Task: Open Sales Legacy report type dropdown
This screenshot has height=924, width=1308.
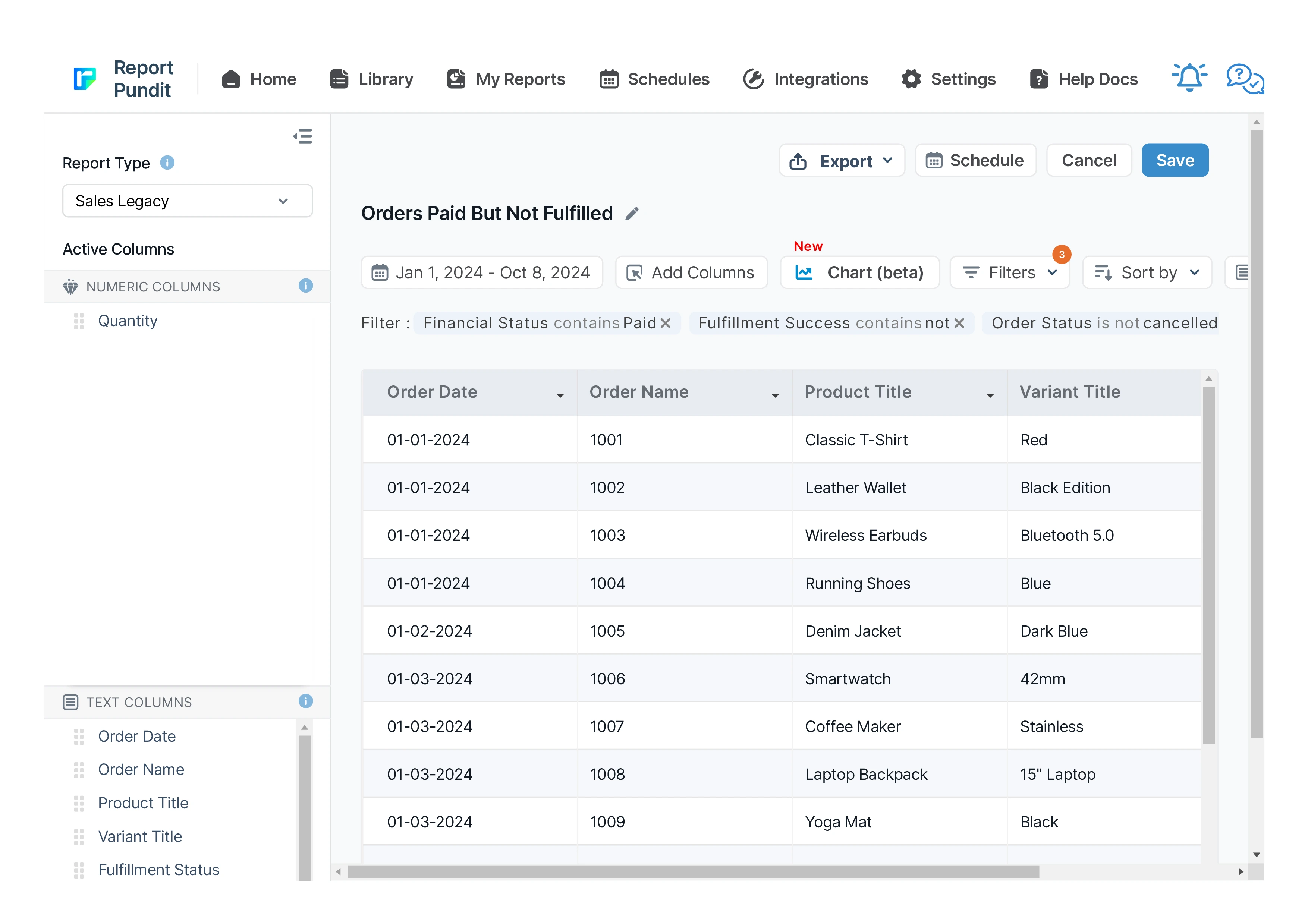Action: [187, 201]
